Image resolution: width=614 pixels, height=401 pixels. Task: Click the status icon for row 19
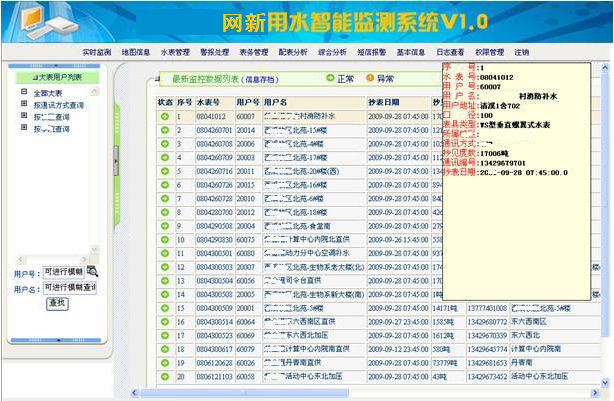tap(165, 363)
